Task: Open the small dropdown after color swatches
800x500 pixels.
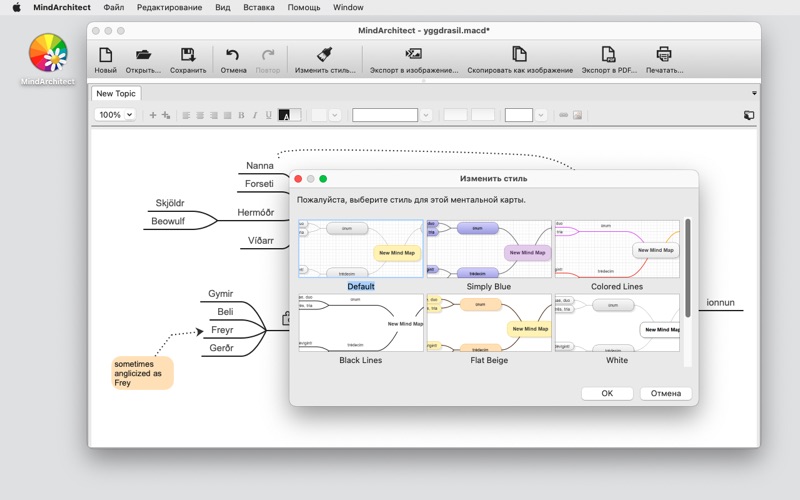Action: click(x=335, y=115)
